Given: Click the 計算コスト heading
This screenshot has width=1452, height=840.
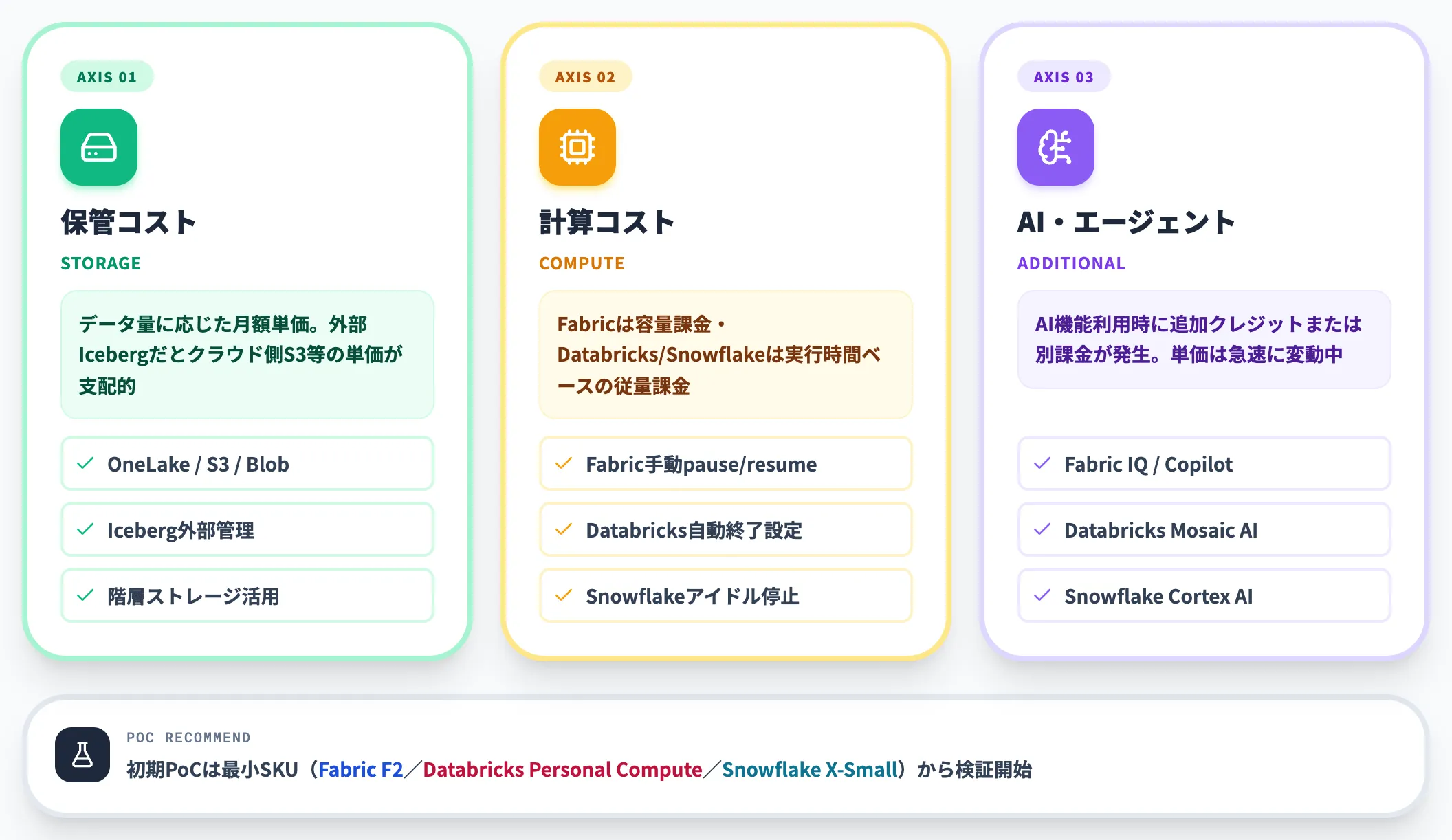Looking at the screenshot, I should [607, 223].
